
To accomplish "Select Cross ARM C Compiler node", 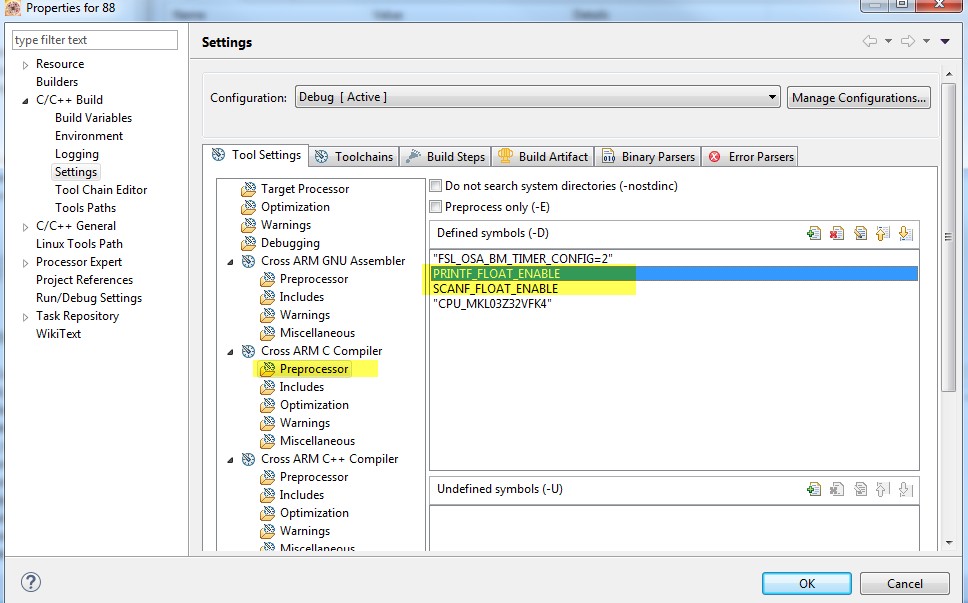I will click(321, 351).
